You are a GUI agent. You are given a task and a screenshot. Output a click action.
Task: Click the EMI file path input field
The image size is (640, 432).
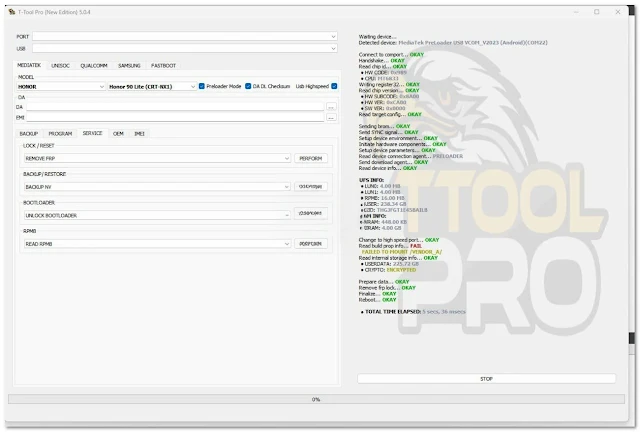click(x=175, y=118)
